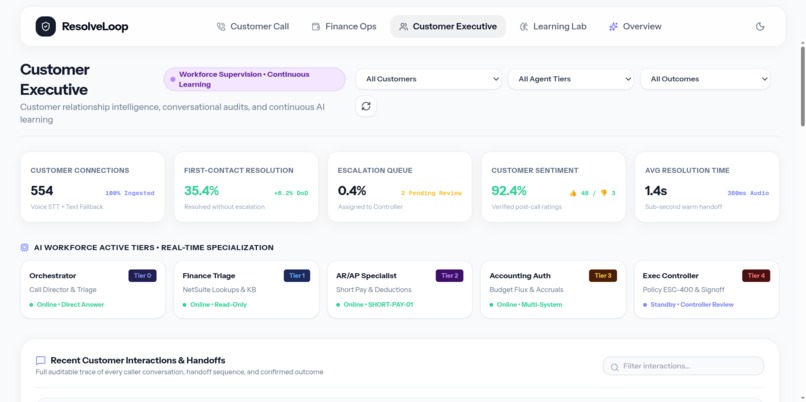Expand the All Agent Tiers dropdown
Viewport: 806px width, 402px height.
tap(571, 79)
